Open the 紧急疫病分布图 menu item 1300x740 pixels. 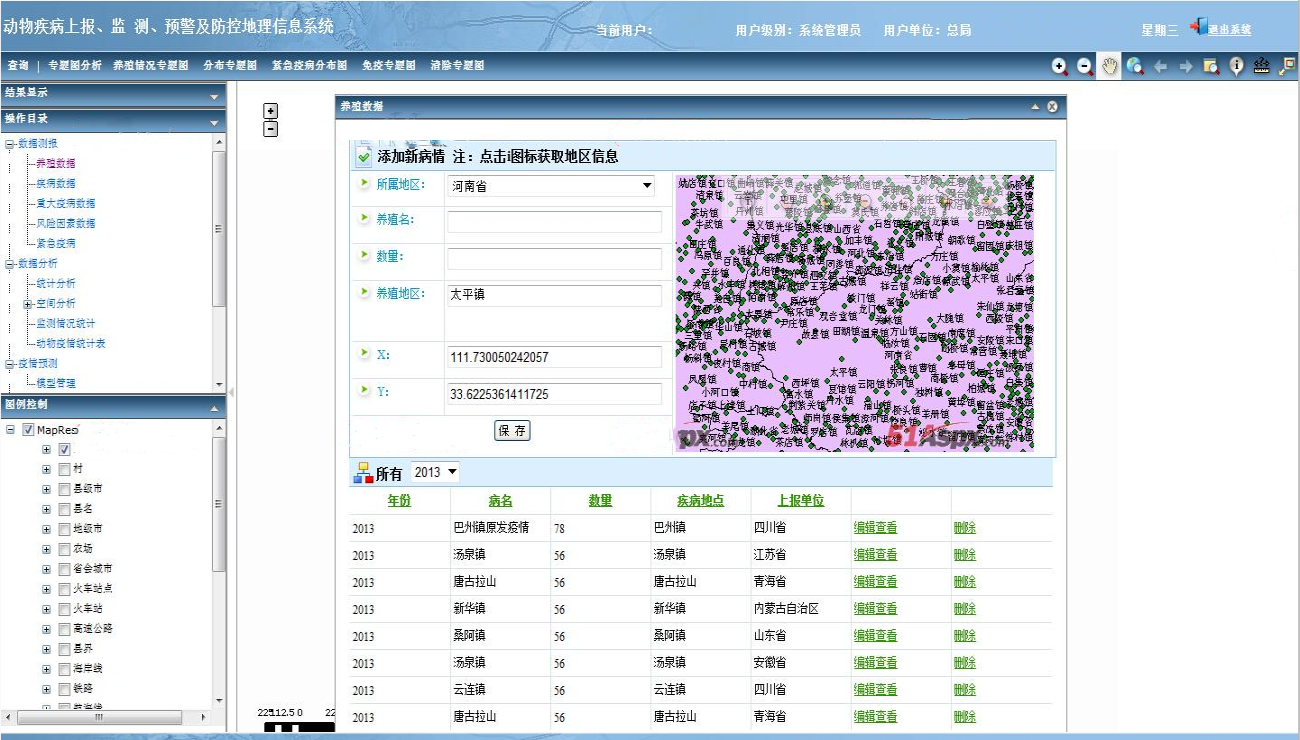(309, 65)
